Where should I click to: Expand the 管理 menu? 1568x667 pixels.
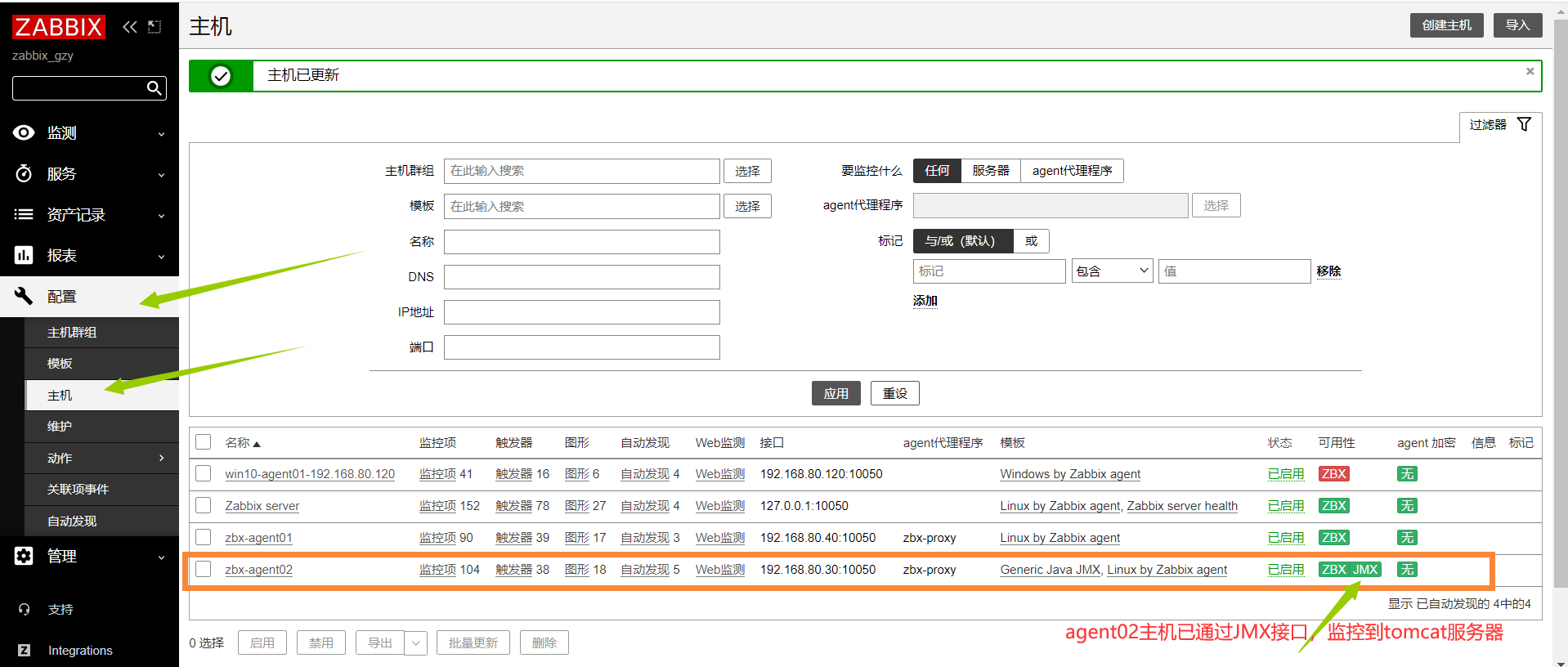tap(161, 557)
